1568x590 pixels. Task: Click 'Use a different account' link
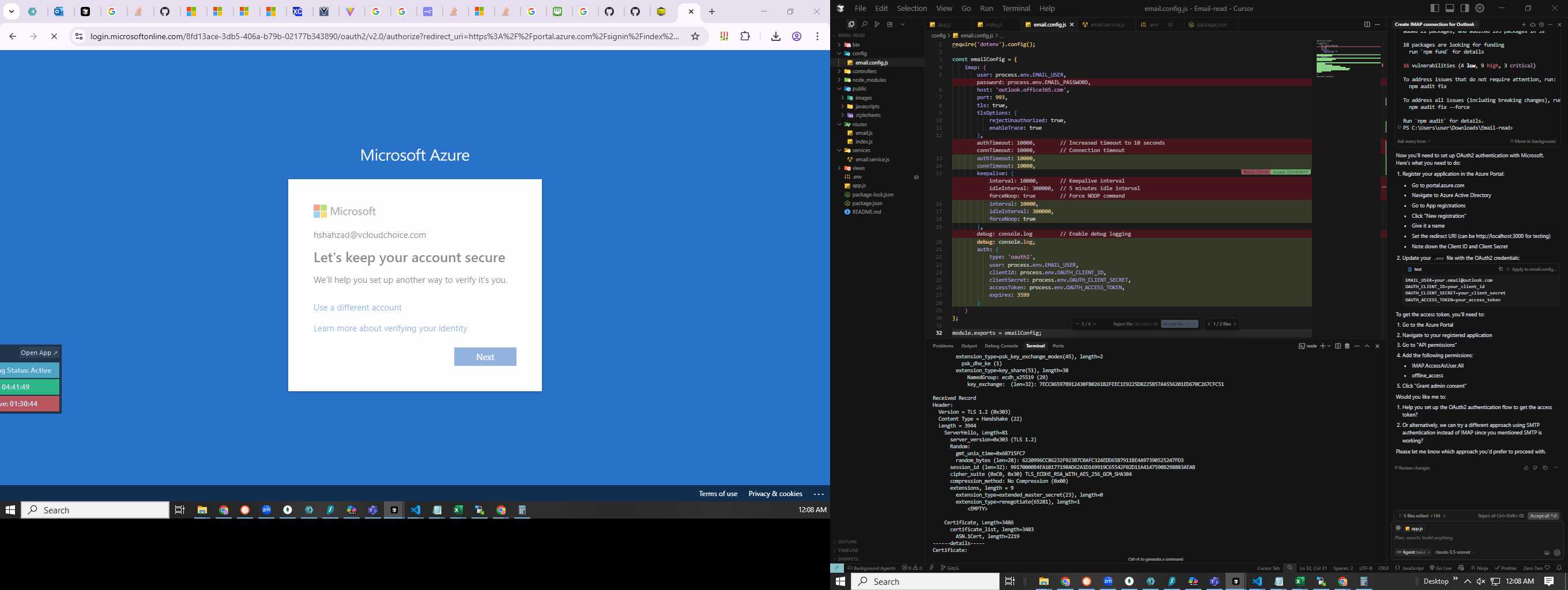point(357,308)
